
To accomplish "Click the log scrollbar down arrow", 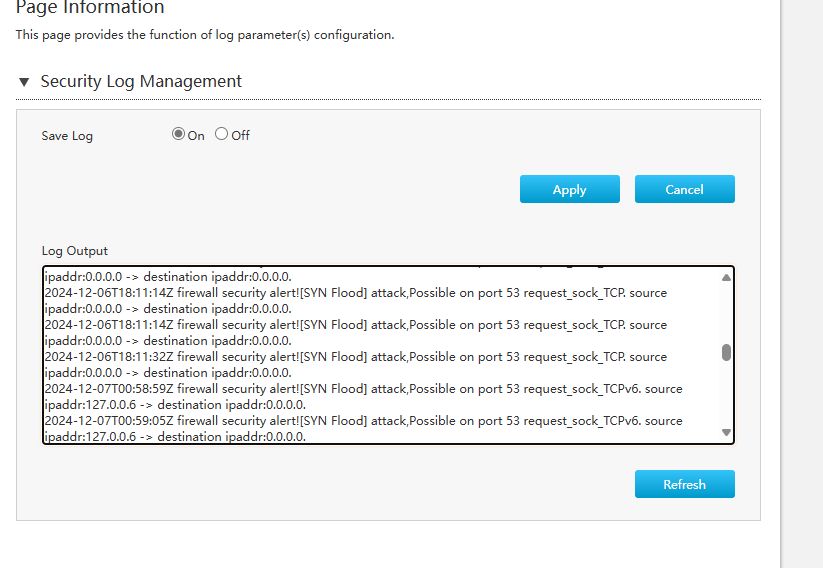I will 726,432.
